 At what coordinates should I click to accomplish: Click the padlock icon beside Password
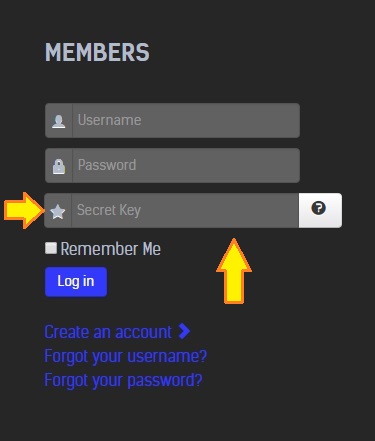[x=59, y=166]
